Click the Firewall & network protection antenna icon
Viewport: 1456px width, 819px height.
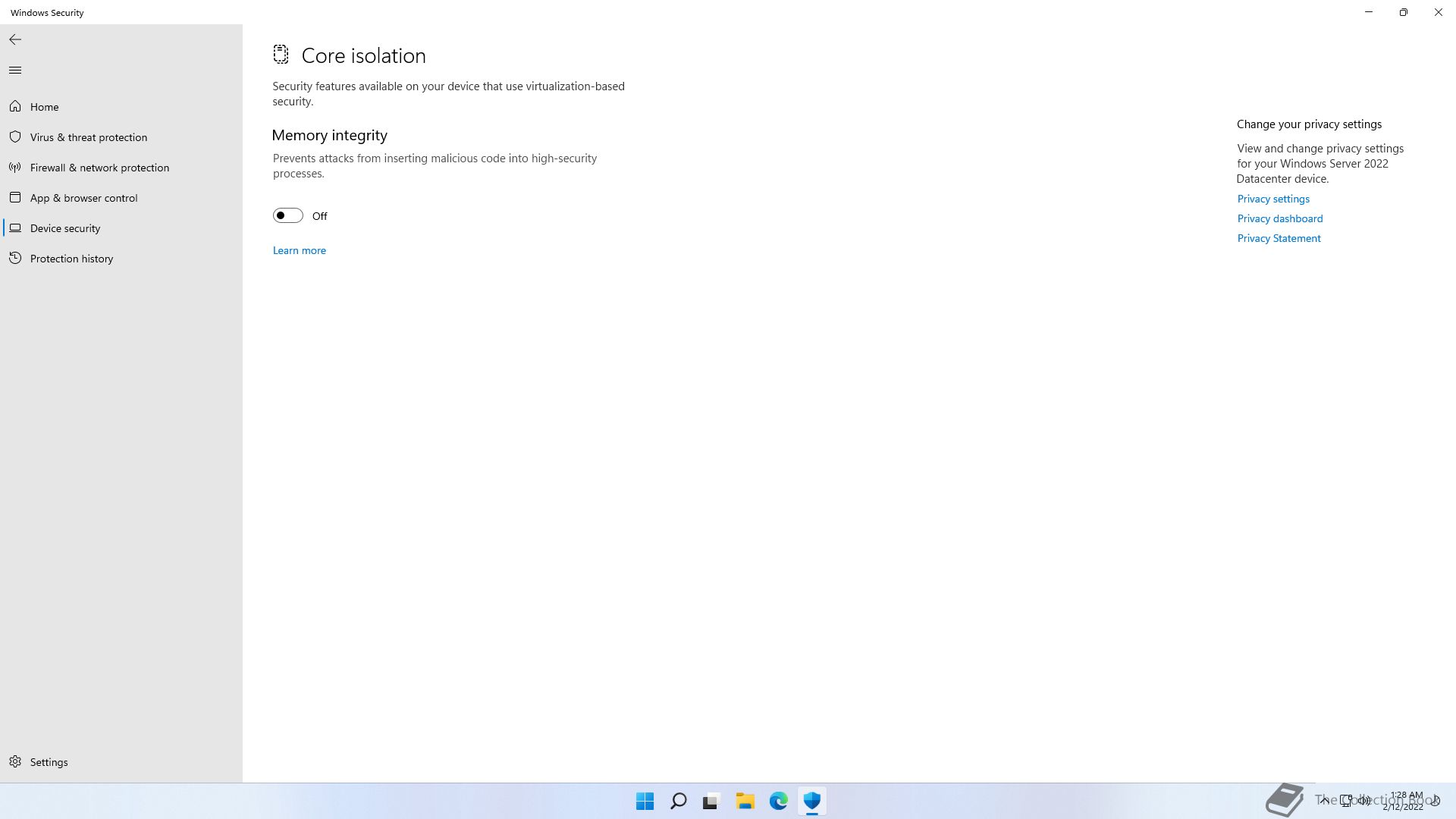pyautogui.click(x=15, y=168)
